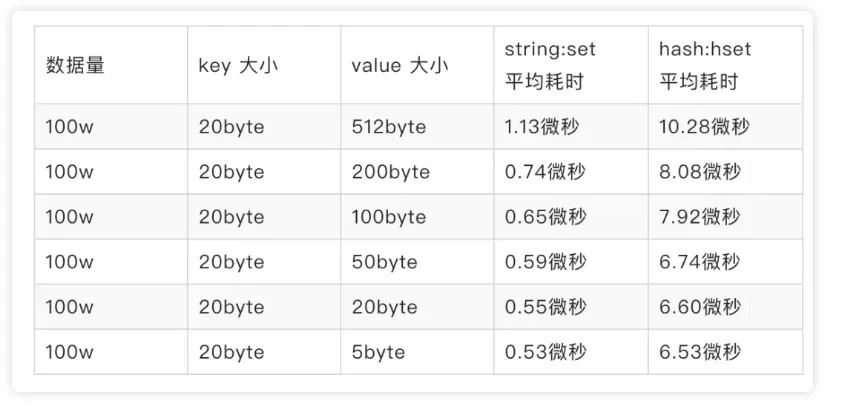Select the 10.28微秒 cell
Viewport: 842px width, 409px height.
tap(725, 127)
